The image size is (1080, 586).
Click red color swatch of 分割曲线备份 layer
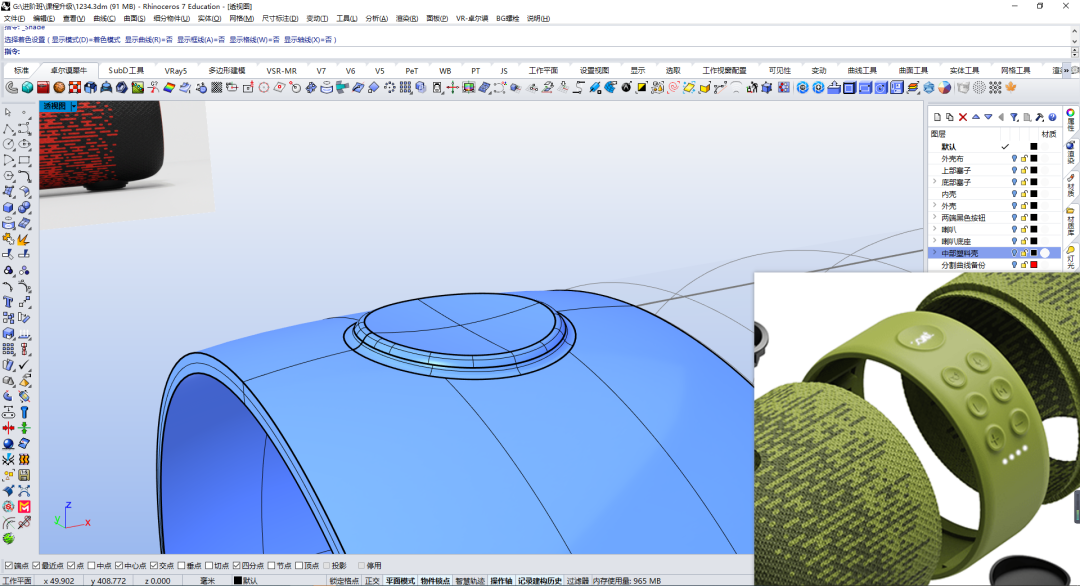click(x=1034, y=264)
